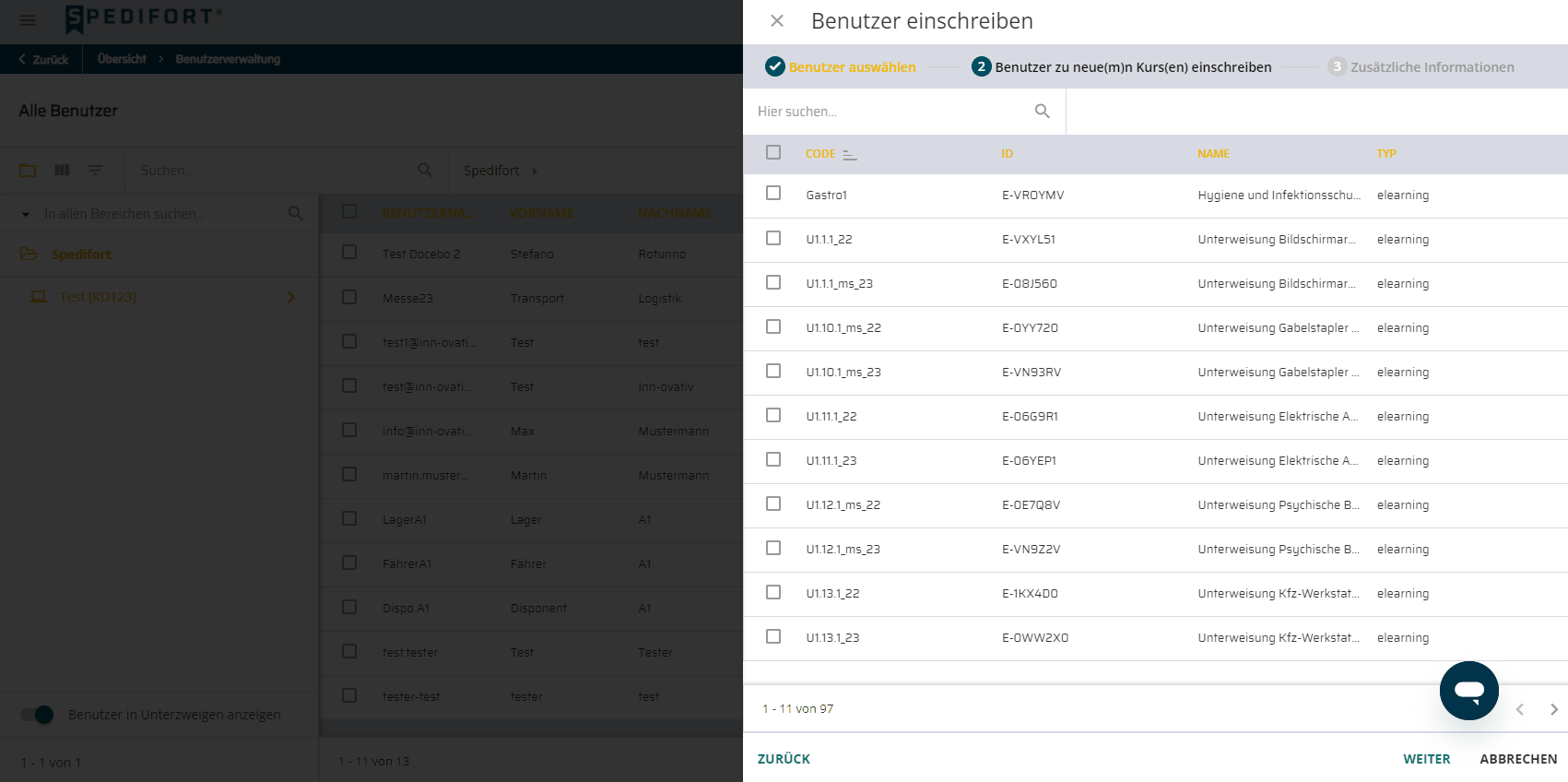The width and height of the screenshot is (1568, 782).
Task: Go to previous page of courses
Action: (1520, 709)
